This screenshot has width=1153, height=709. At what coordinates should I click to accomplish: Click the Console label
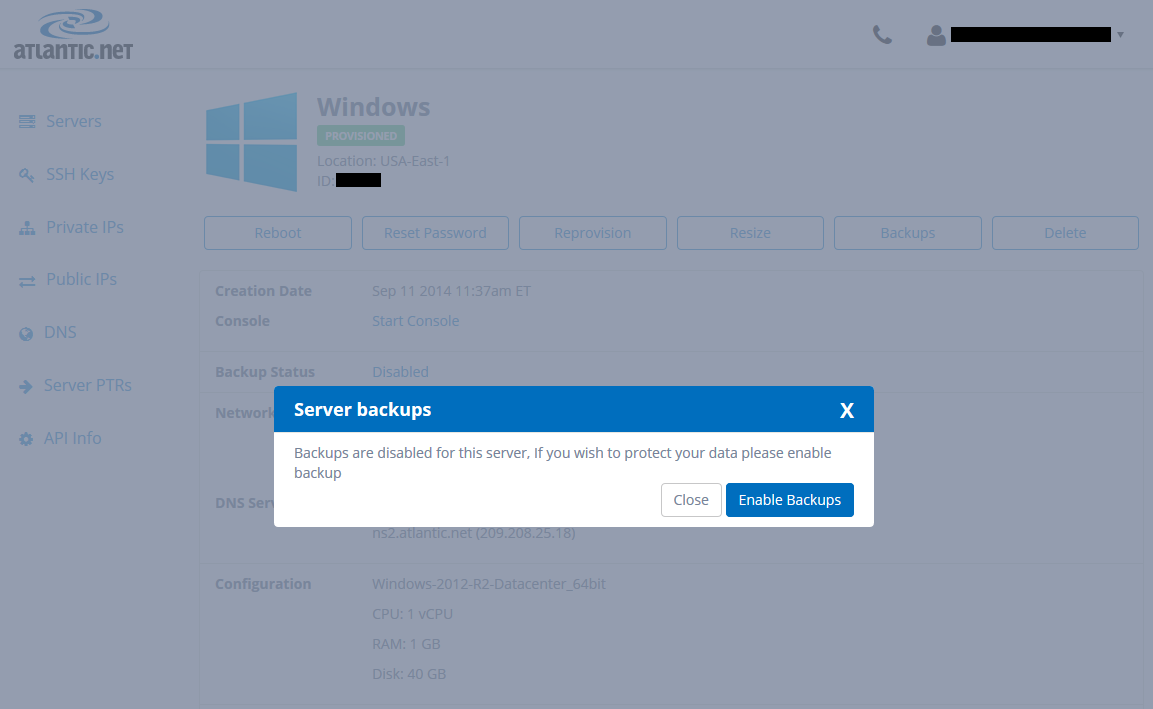pyautogui.click(x=243, y=321)
